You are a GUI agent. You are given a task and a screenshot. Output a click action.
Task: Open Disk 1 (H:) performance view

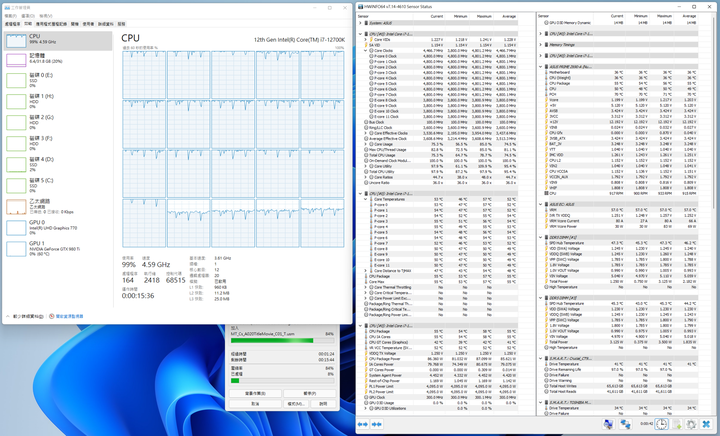(58, 101)
